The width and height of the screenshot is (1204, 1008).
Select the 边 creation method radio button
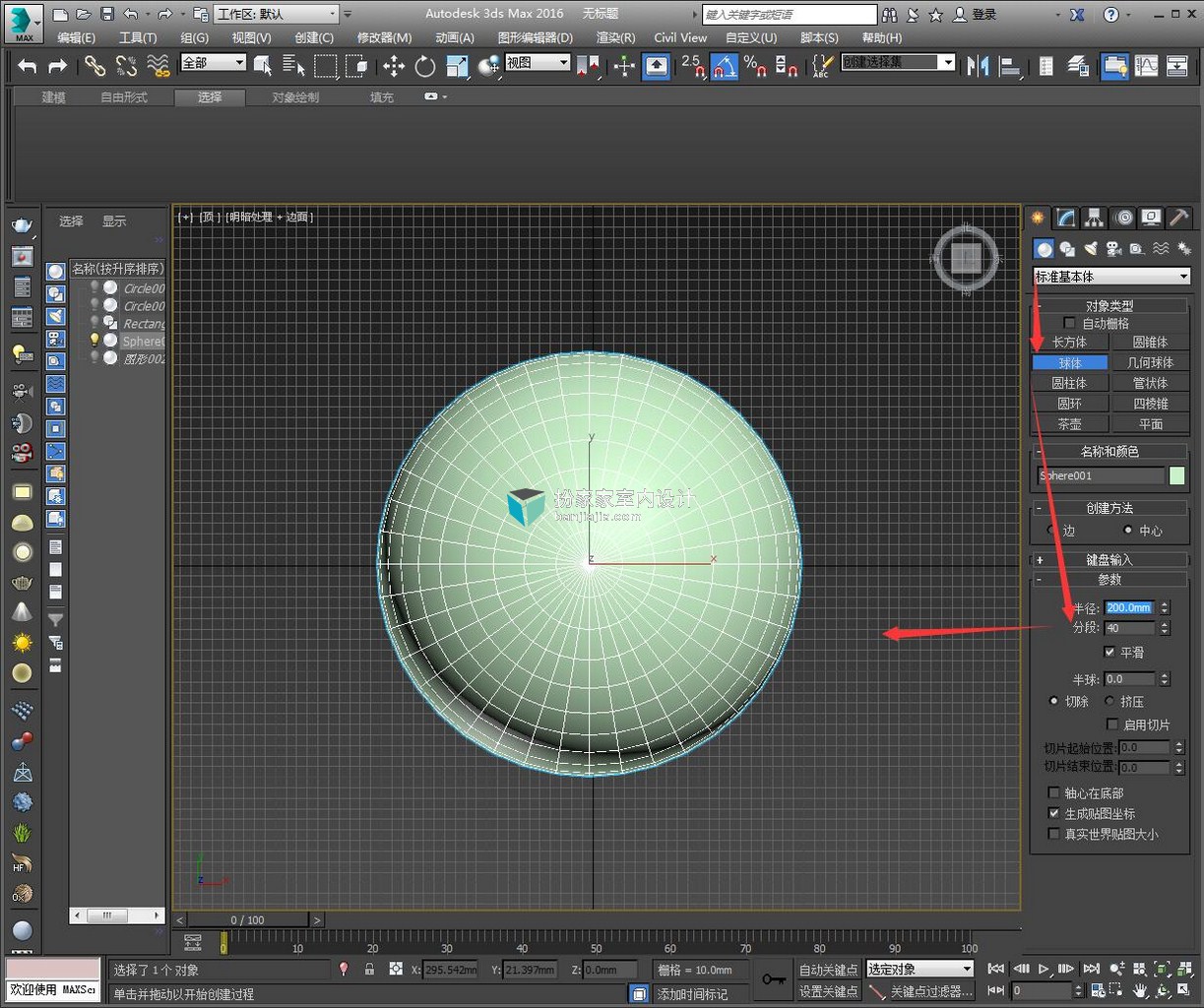(1051, 531)
